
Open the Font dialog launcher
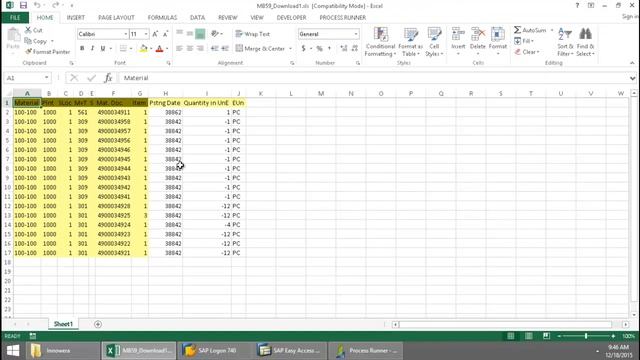coord(169,63)
